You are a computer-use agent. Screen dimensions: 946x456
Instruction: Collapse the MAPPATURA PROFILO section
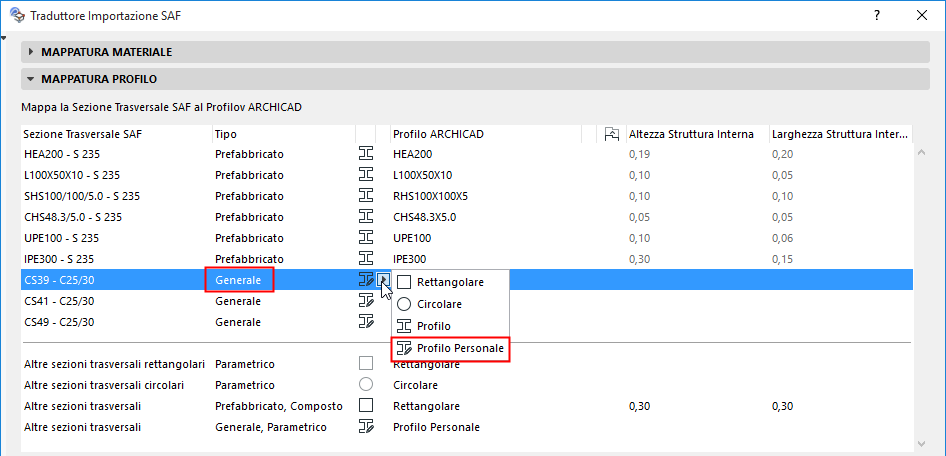31,79
